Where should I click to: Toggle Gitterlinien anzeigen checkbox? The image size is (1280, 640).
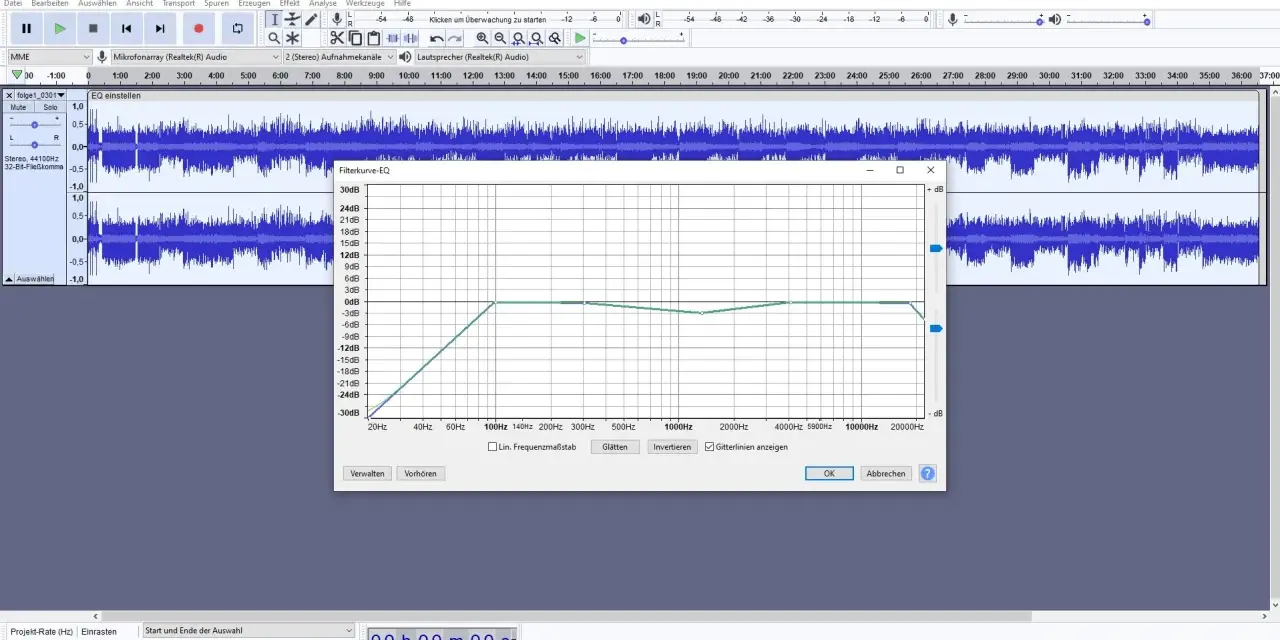click(709, 447)
